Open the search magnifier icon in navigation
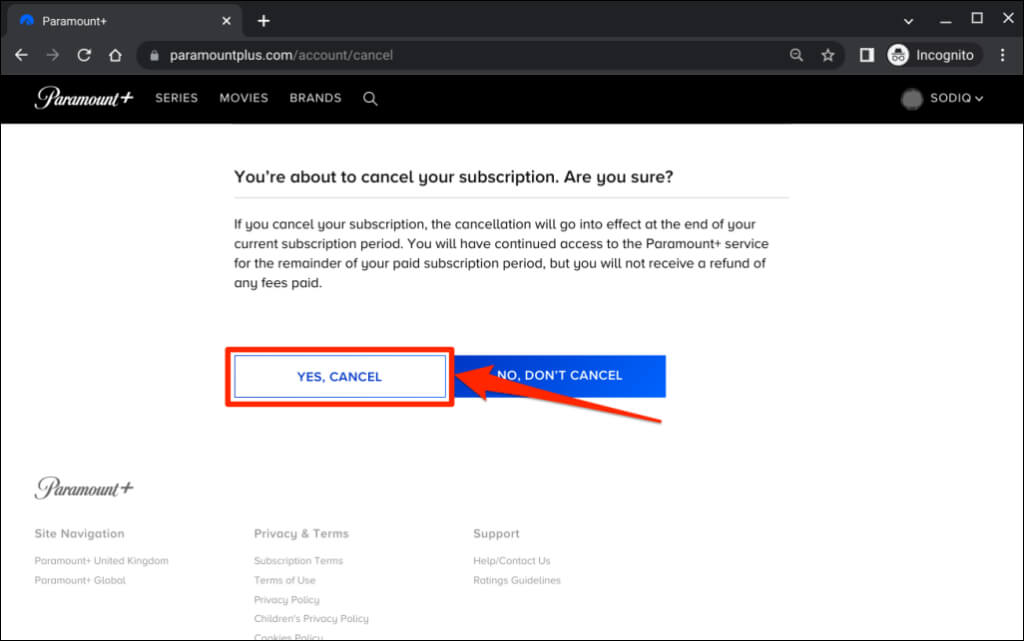Screen dimensions: 1024x641 click(x=370, y=98)
